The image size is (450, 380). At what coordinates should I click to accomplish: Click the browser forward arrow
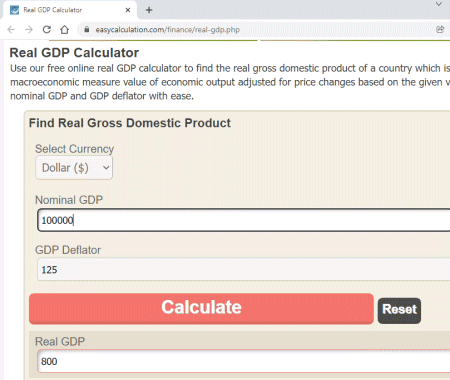coord(29,30)
